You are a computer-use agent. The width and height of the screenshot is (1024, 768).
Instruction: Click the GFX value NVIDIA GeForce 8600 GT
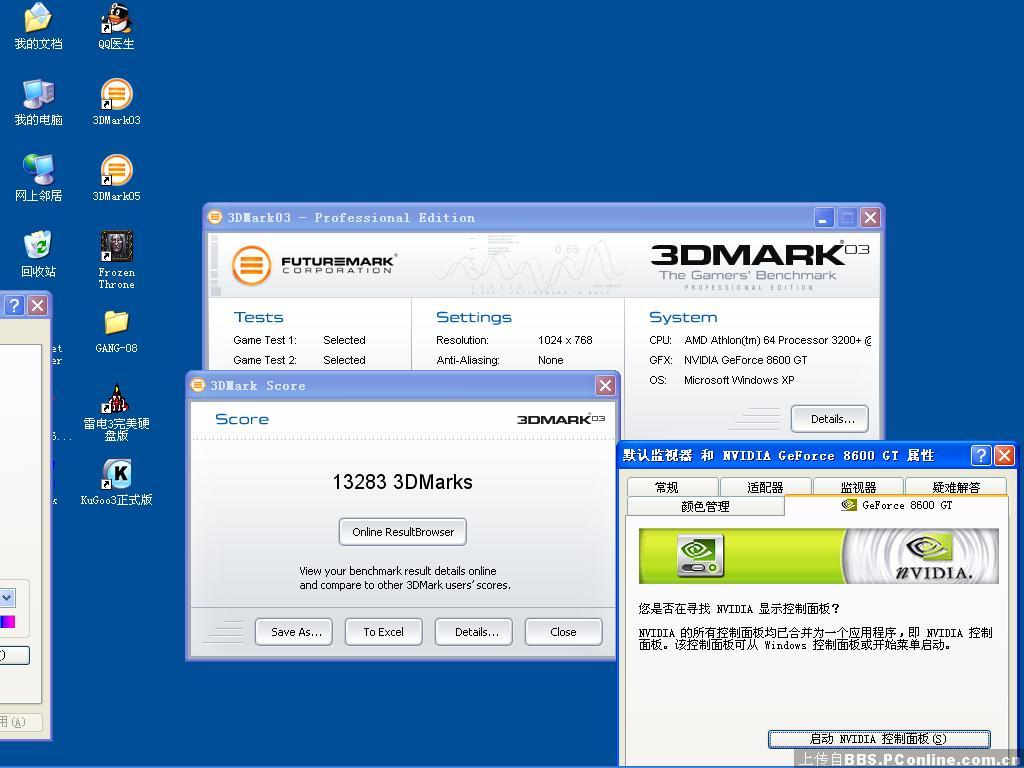[x=745, y=360]
